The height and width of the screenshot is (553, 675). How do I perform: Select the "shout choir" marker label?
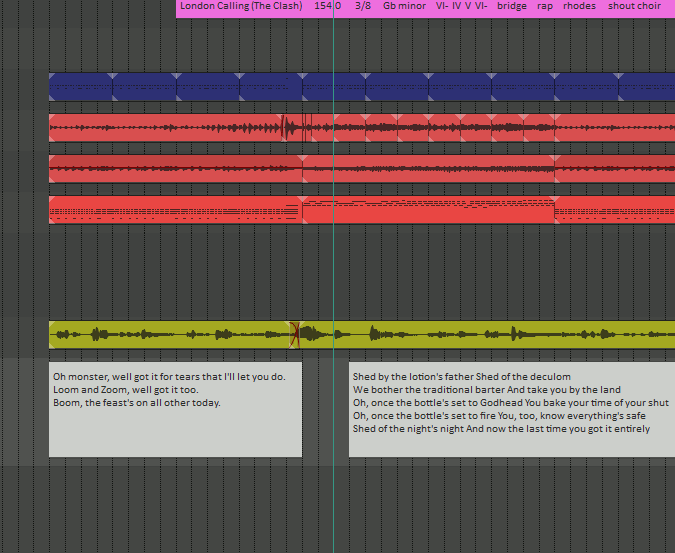click(x=634, y=7)
